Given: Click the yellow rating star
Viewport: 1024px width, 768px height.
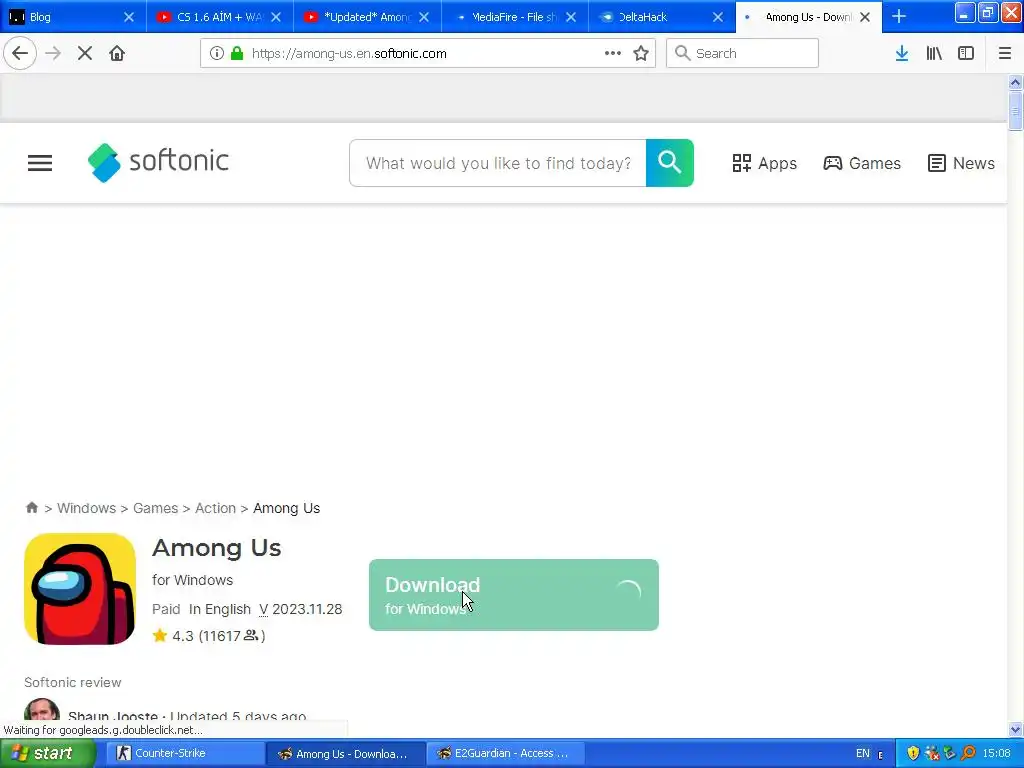Looking at the screenshot, I should click(160, 635).
